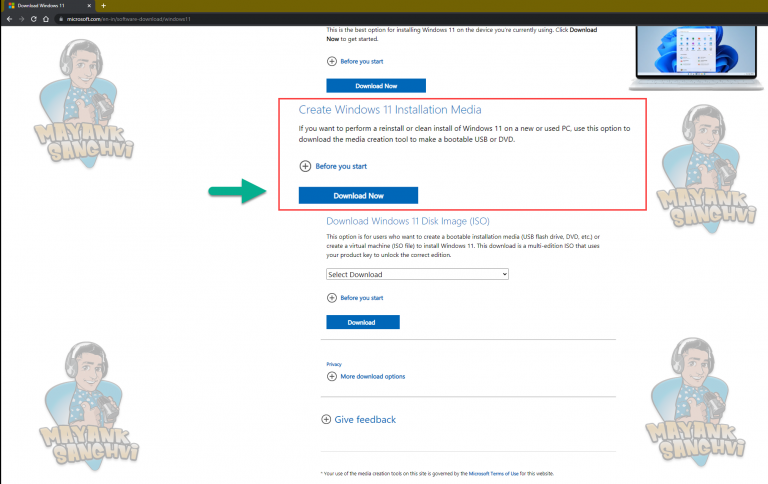Viewport: 768px width, 484px height.
Task: Click the Download Windows 11 Disk Image (ISO) heading
Action: [x=408, y=221]
